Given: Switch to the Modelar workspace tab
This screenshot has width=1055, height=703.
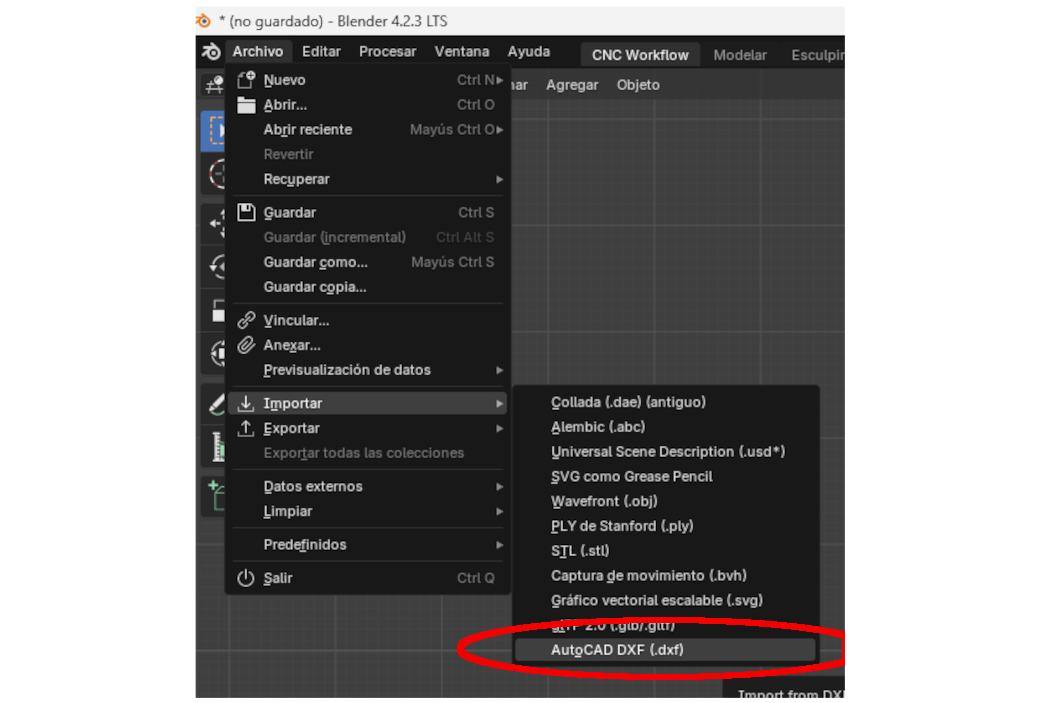Looking at the screenshot, I should (x=740, y=55).
